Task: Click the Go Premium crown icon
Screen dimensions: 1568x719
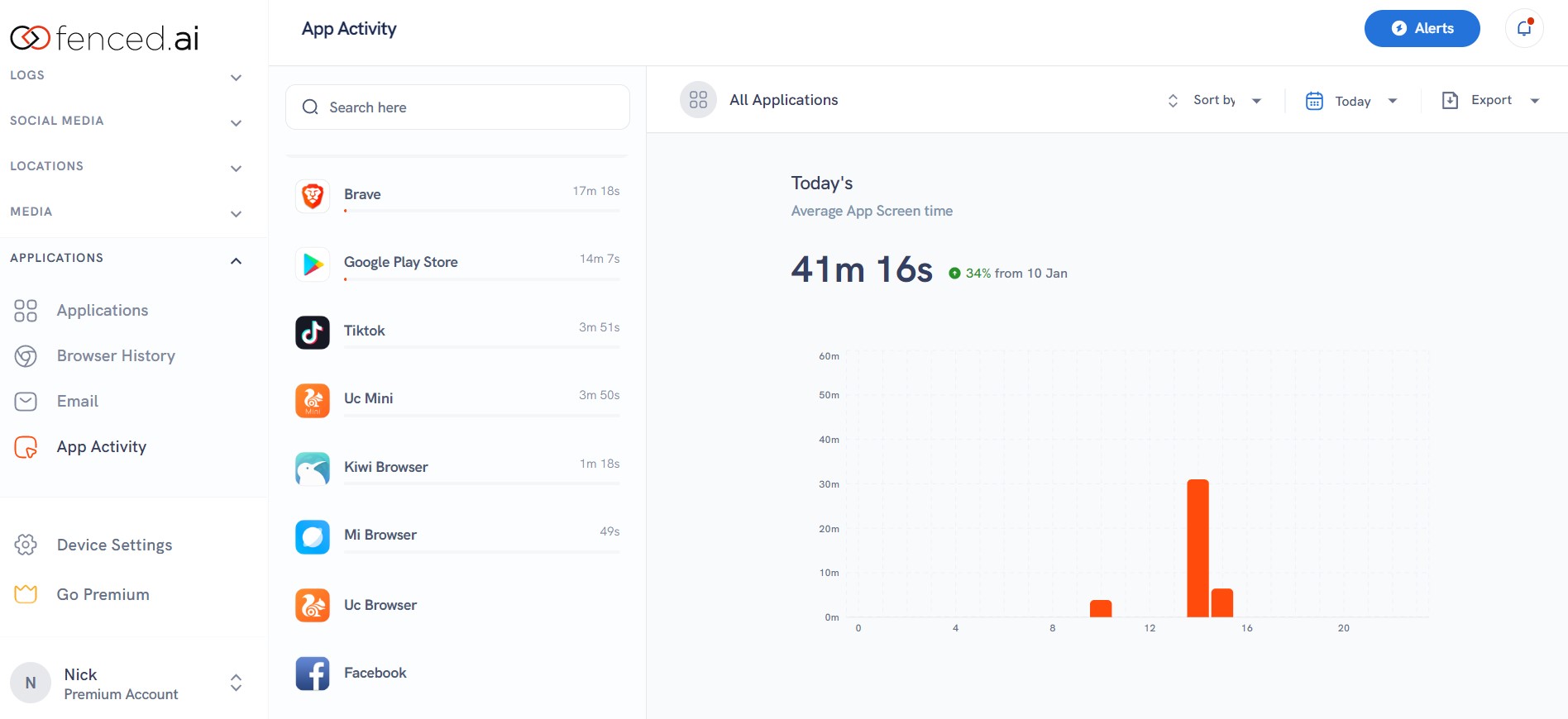Action: pos(26,594)
